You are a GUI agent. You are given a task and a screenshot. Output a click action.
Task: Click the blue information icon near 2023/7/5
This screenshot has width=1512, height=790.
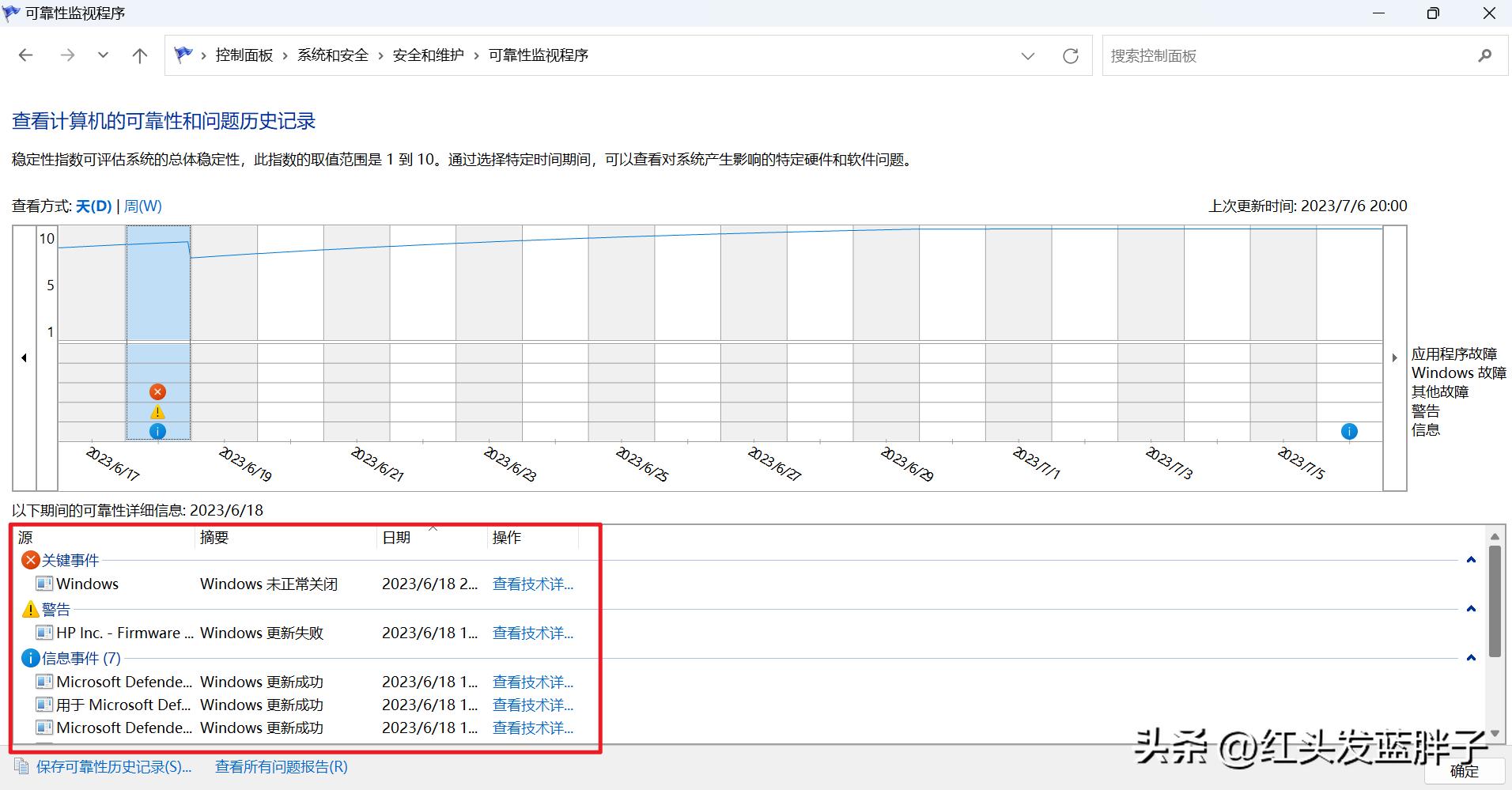(1349, 431)
